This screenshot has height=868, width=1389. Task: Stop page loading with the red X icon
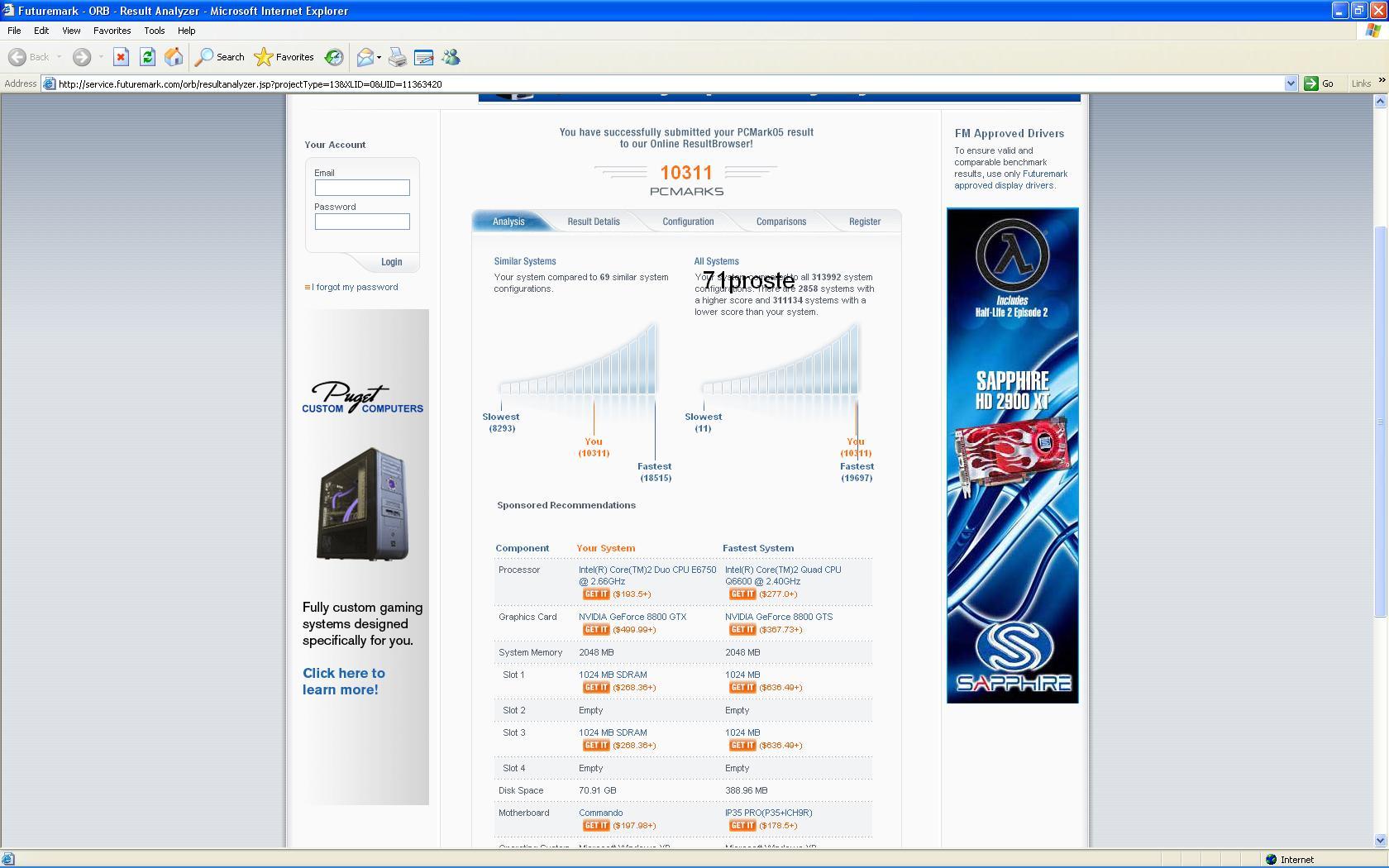click(121, 57)
